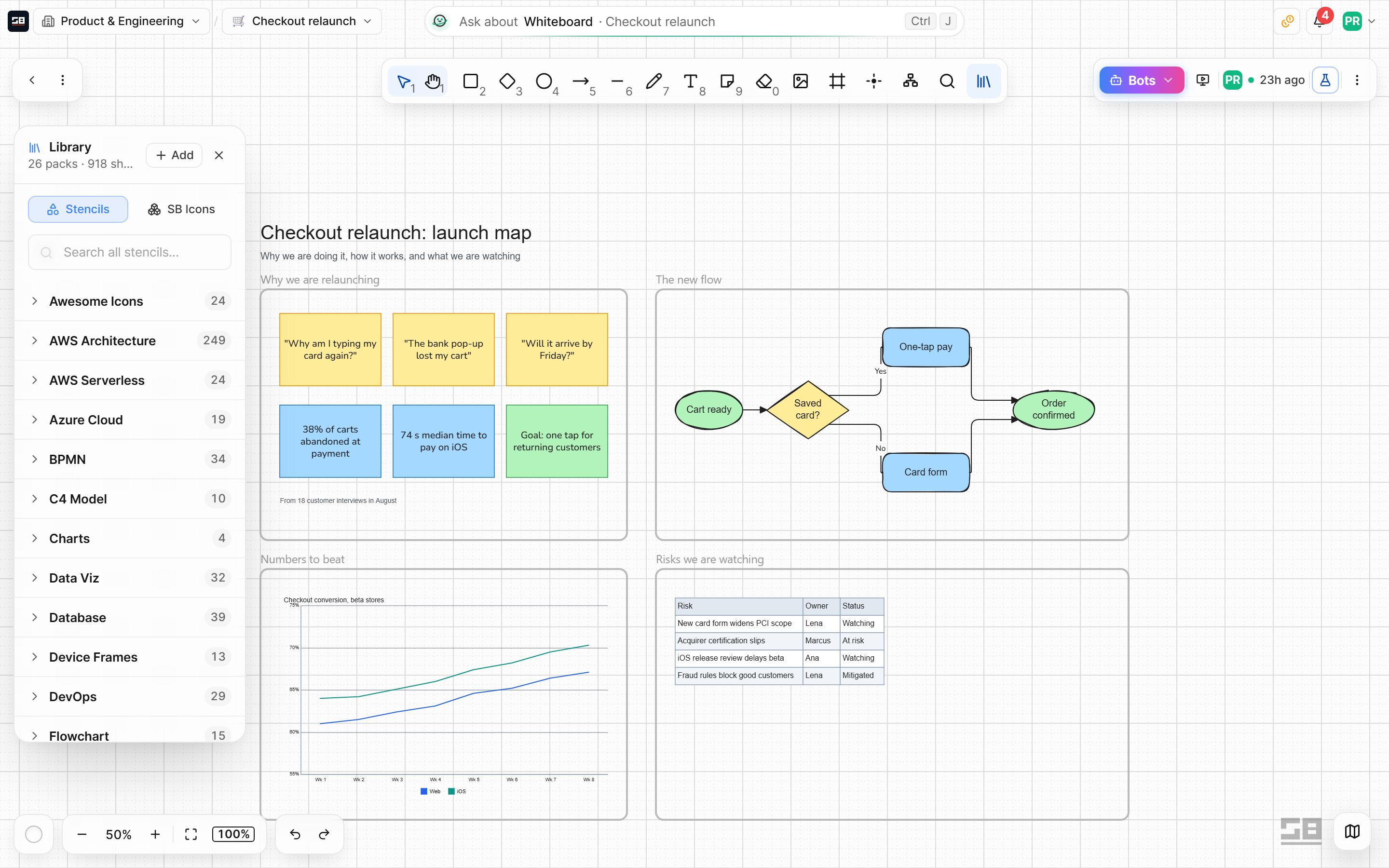Expand the Device Frames pack

pyautogui.click(x=130, y=657)
